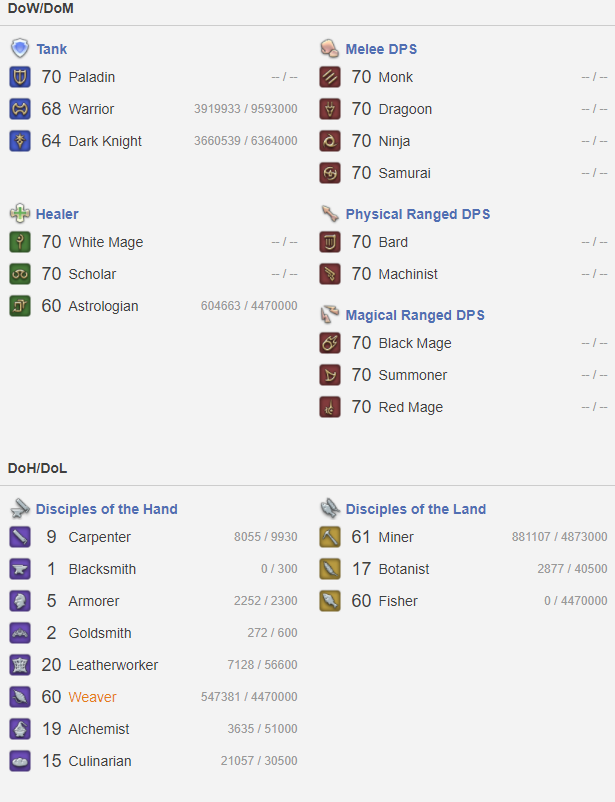Click the Paladin job icon
The height and width of the screenshot is (802, 615).
click(x=20, y=77)
